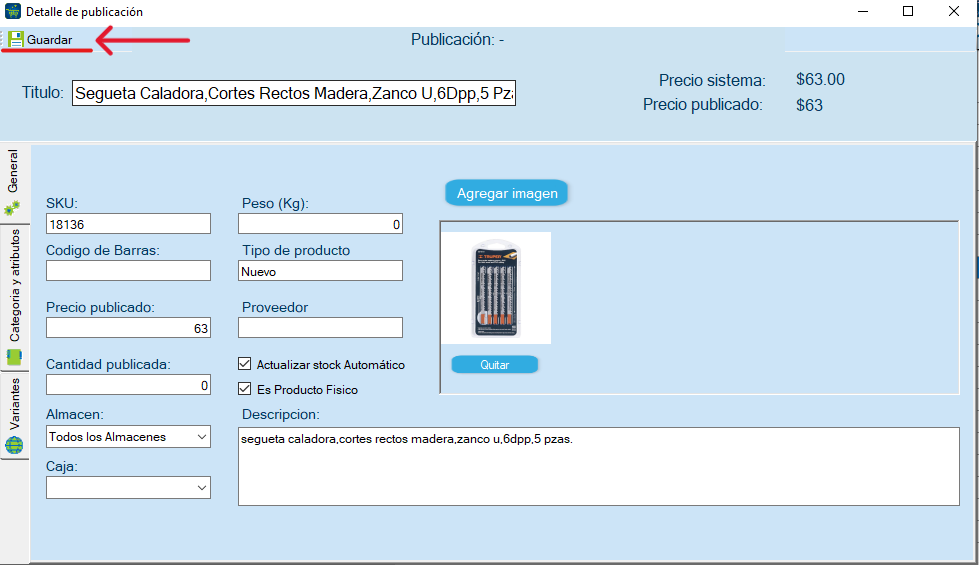Minimize the Detalle de publicación window
The width and height of the screenshot is (979, 565).
(x=863, y=11)
